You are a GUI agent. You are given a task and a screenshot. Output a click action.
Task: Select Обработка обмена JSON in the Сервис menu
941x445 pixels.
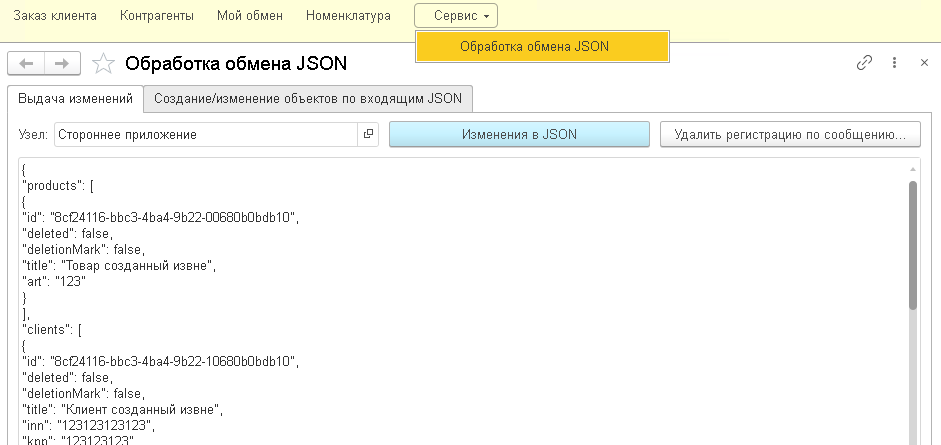pyautogui.click(x=534, y=46)
